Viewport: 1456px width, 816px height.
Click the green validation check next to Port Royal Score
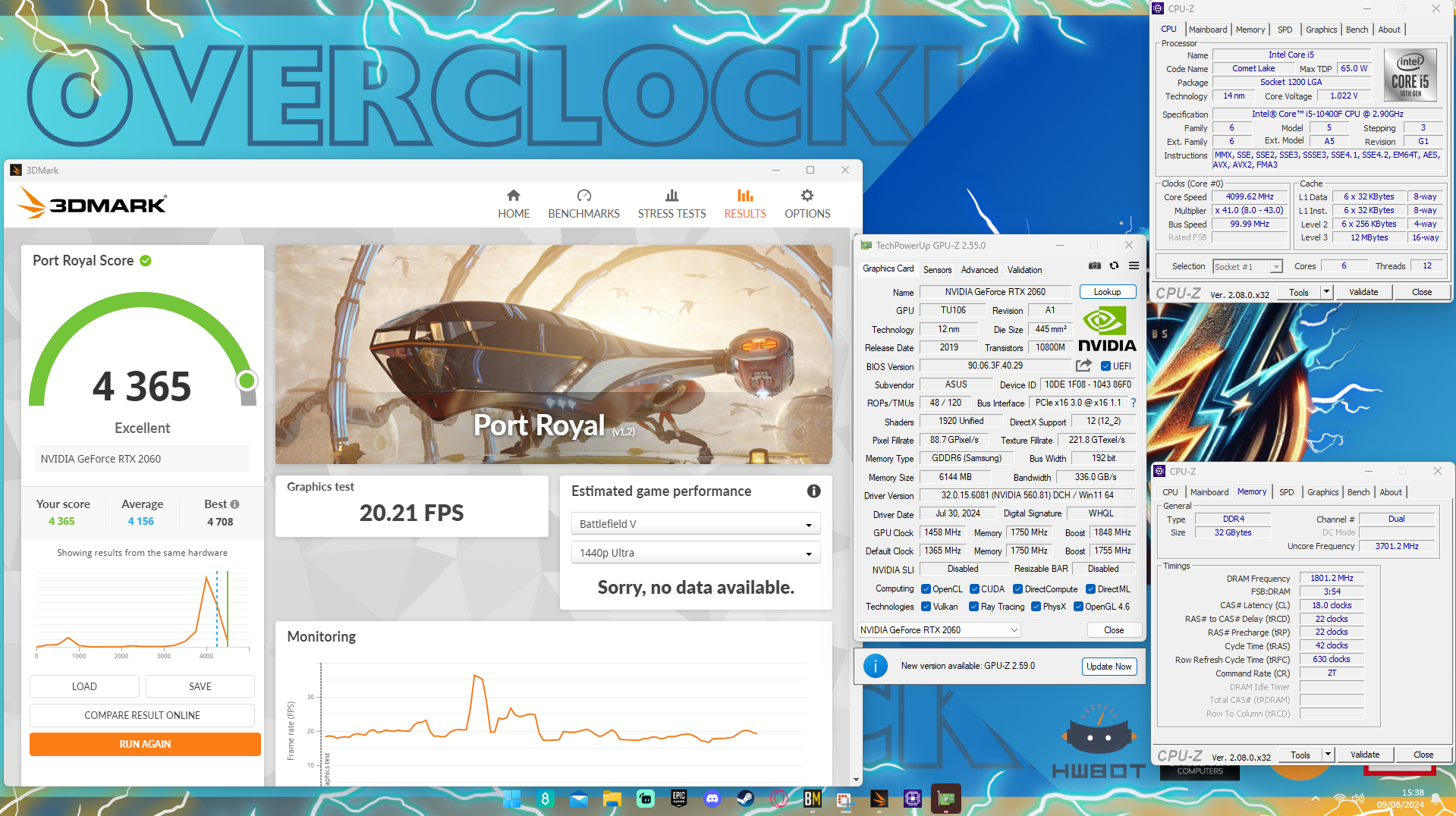[x=146, y=261]
